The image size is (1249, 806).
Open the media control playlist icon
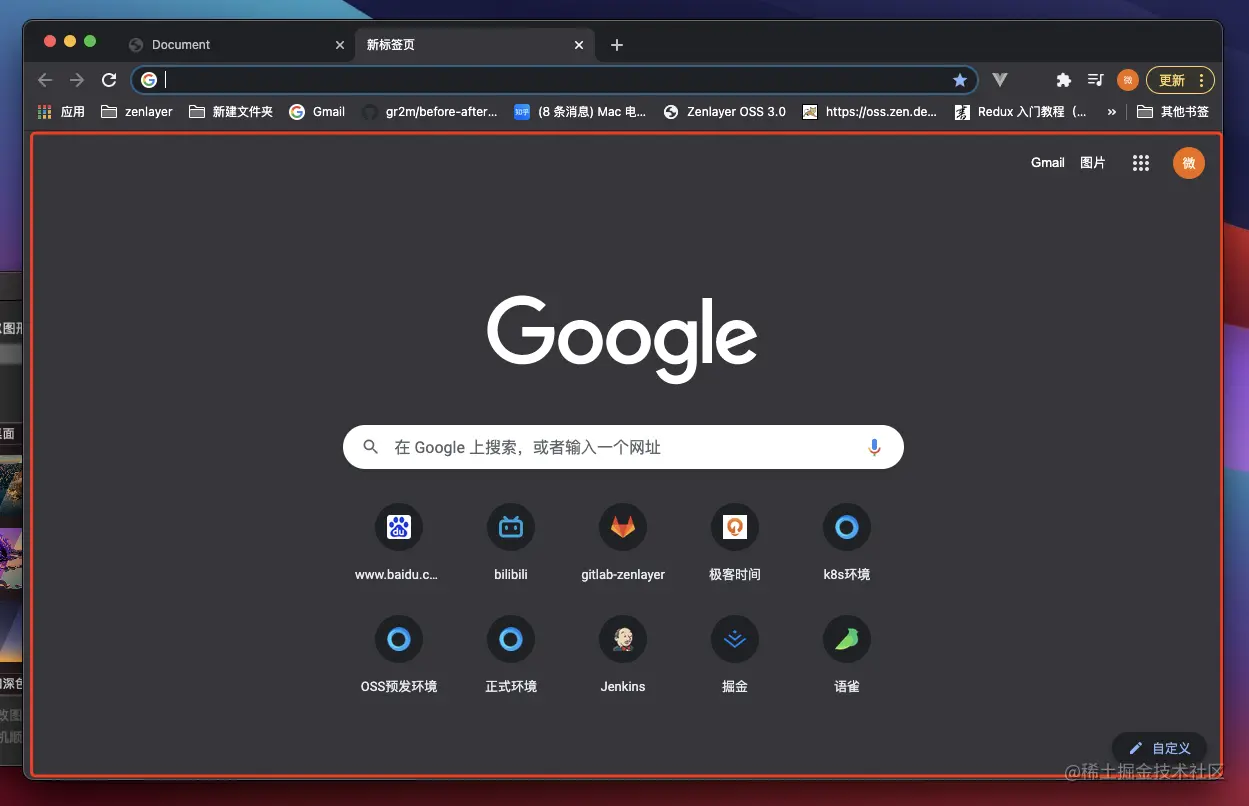(x=1096, y=80)
